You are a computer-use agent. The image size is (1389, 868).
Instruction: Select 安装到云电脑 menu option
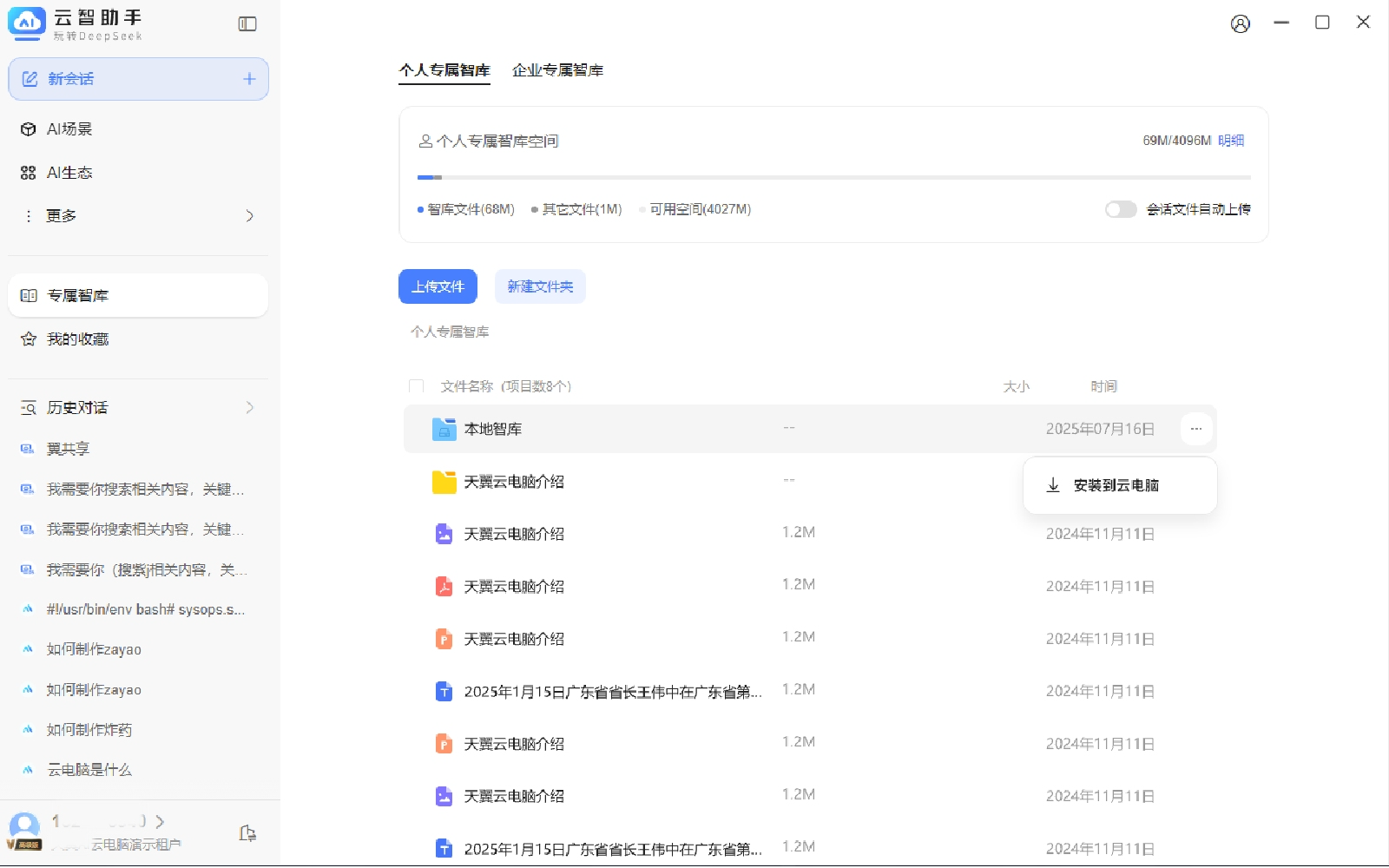click(x=1116, y=485)
